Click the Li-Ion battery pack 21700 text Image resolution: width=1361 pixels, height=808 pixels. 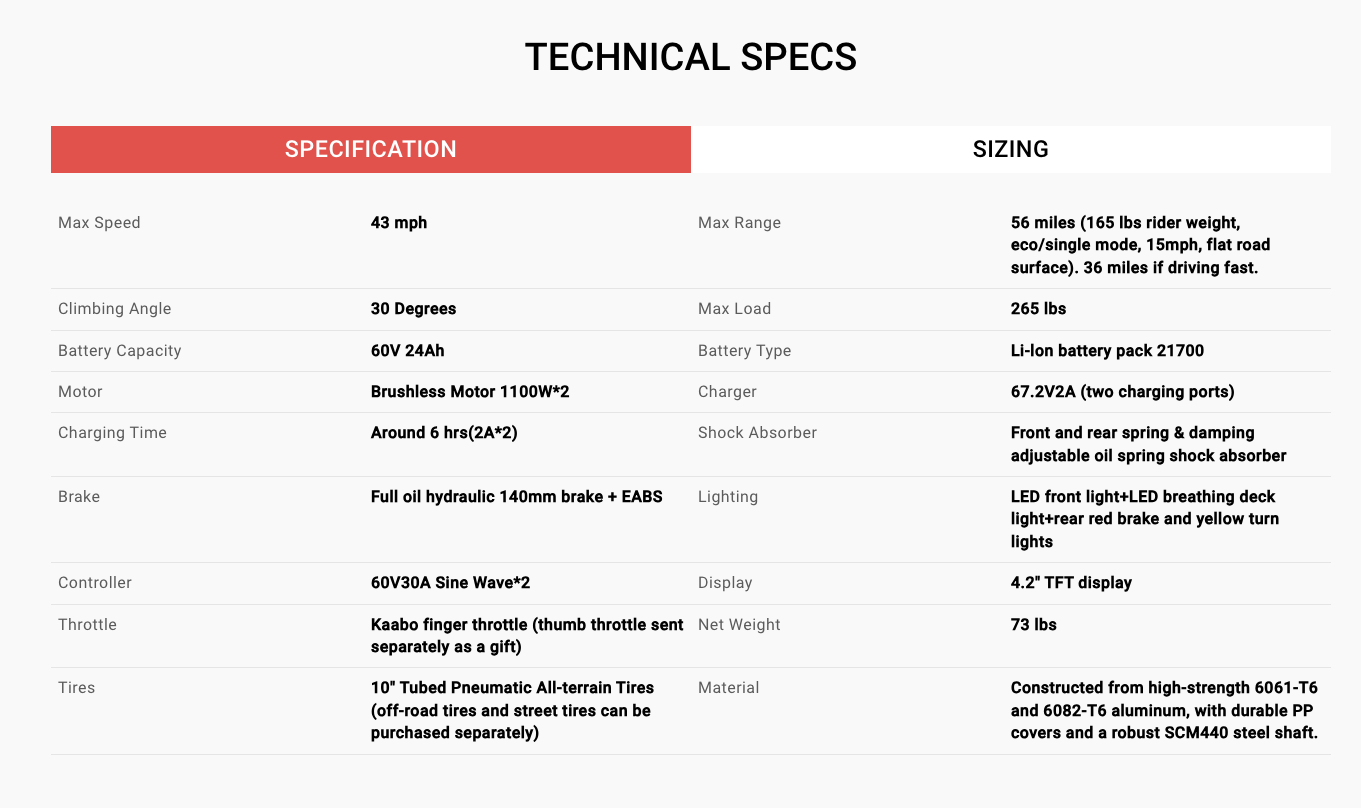pyautogui.click(x=1107, y=351)
